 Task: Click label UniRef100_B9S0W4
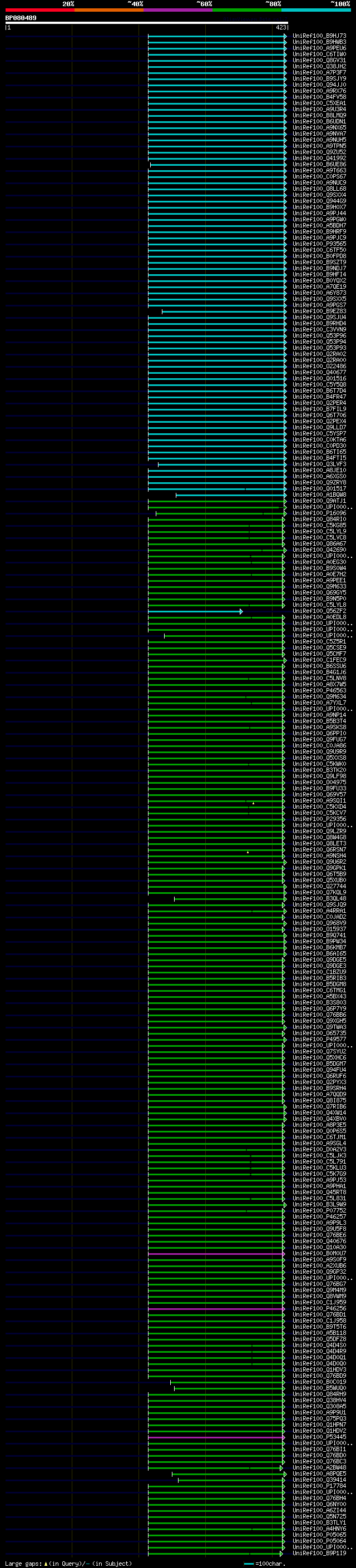pos(319,568)
